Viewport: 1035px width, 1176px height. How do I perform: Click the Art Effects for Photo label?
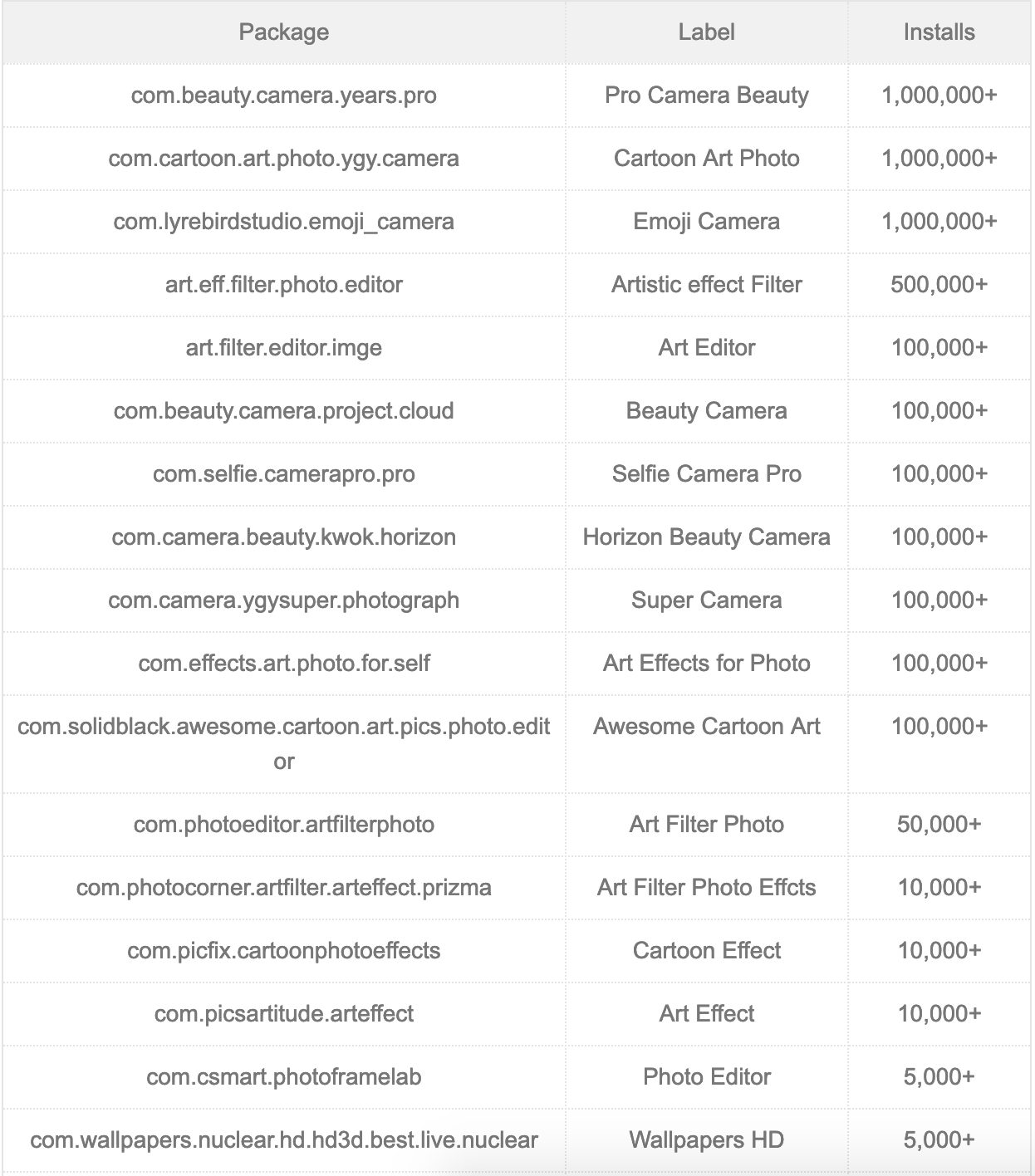coord(706,664)
